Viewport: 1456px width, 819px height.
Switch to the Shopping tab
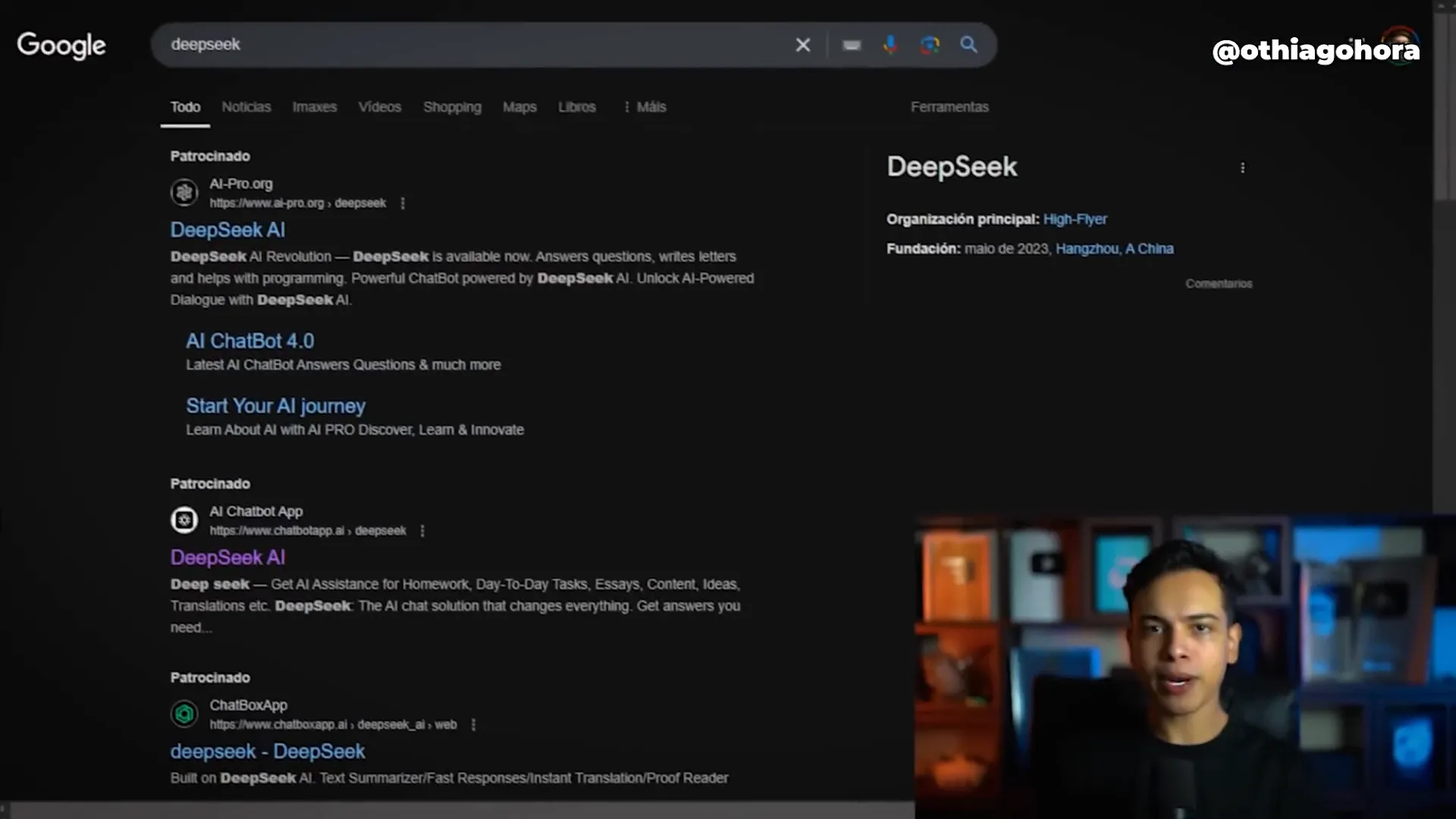click(x=452, y=107)
